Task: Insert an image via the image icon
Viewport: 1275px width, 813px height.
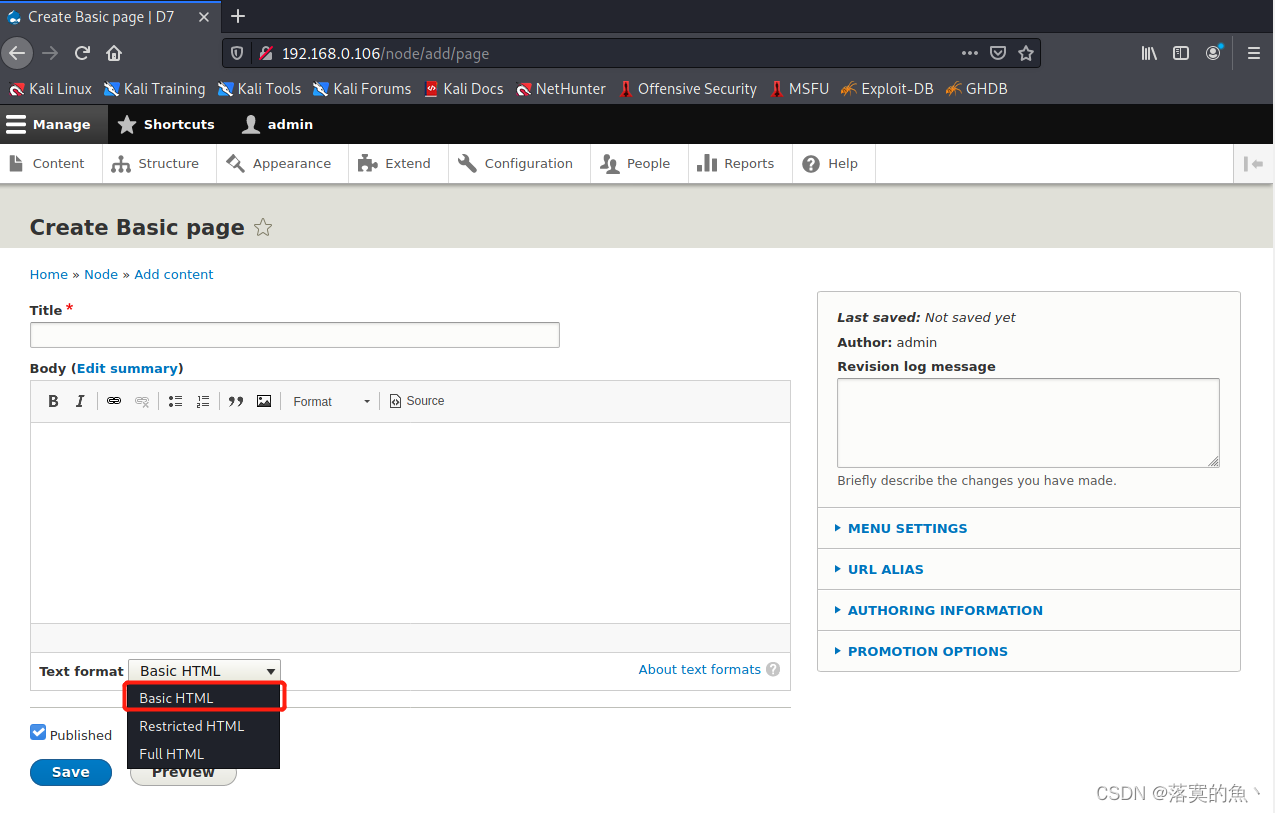Action: [264, 401]
